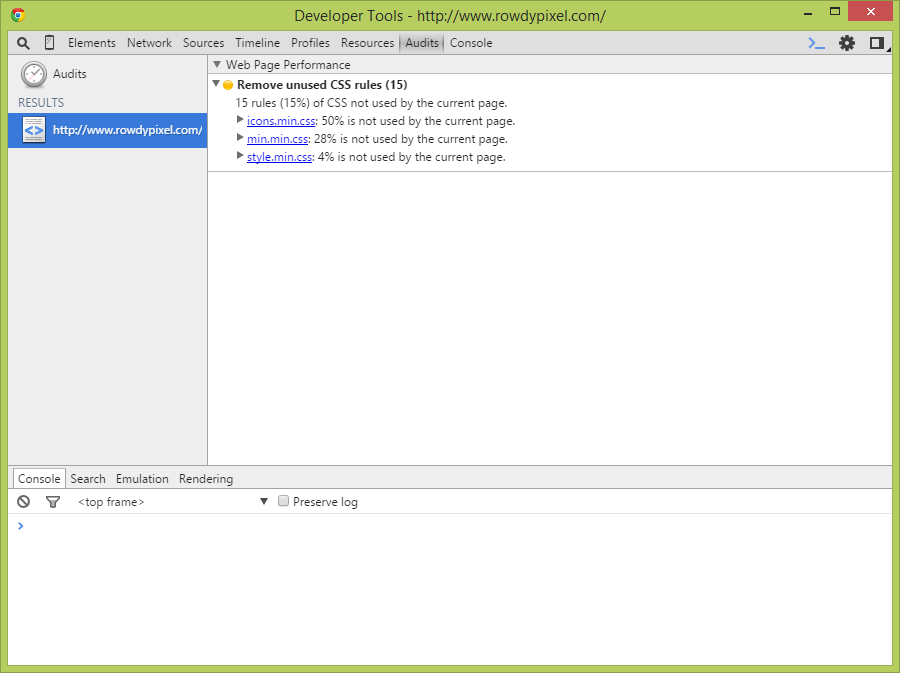Viewport: 900px width, 673px height.
Task: Switch drawer to Search tab
Action: [88, 479]
